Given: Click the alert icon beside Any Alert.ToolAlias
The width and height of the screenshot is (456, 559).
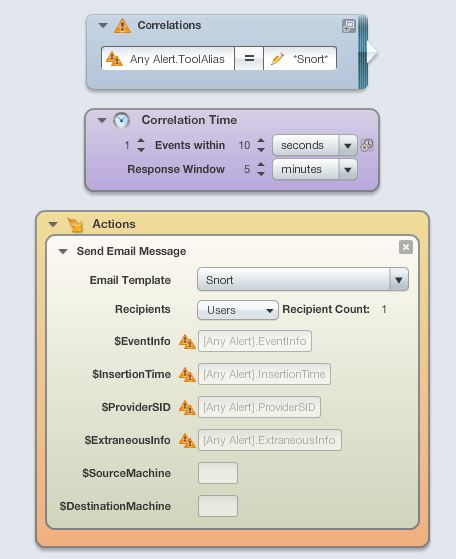Looking at the screenshot, I should [x=114, y=58].
